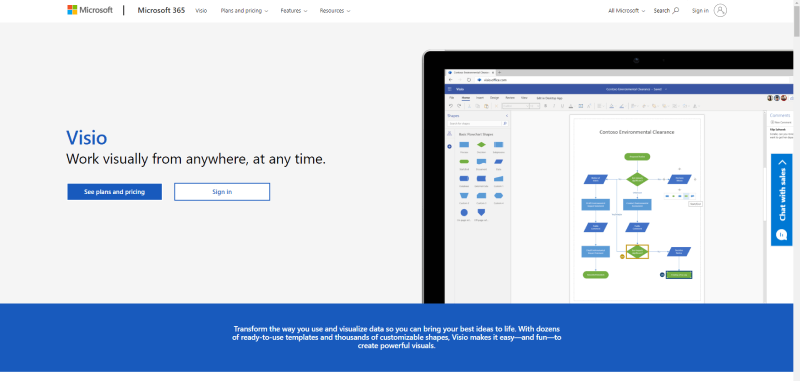The width and height of the screenshot is (800, 381).
Task: Open Search in the header
Action: click(x=666, y=11)
